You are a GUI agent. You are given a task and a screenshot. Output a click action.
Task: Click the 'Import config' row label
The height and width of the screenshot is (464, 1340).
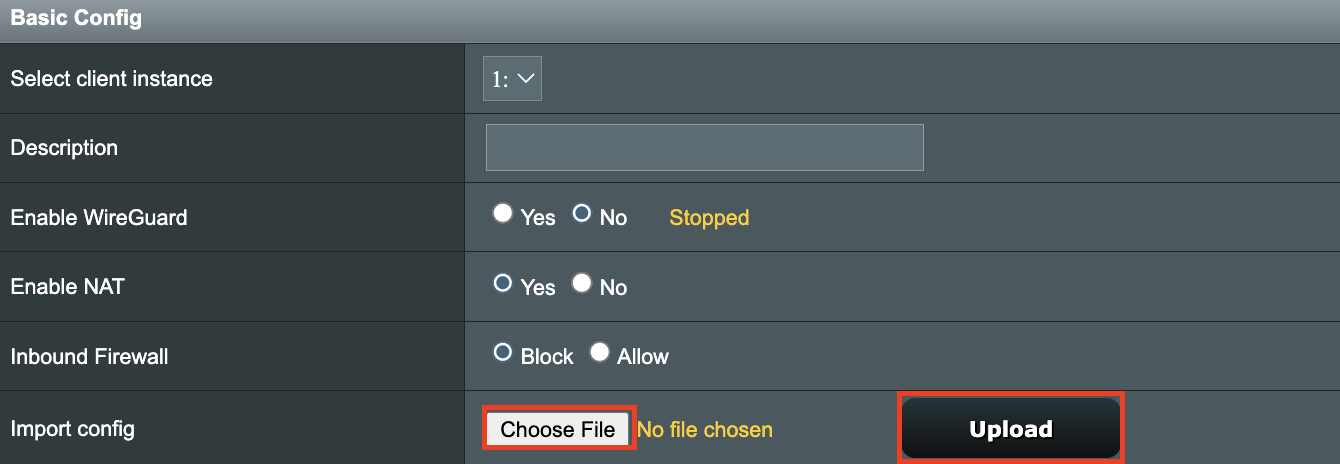(x=72, y=430)
